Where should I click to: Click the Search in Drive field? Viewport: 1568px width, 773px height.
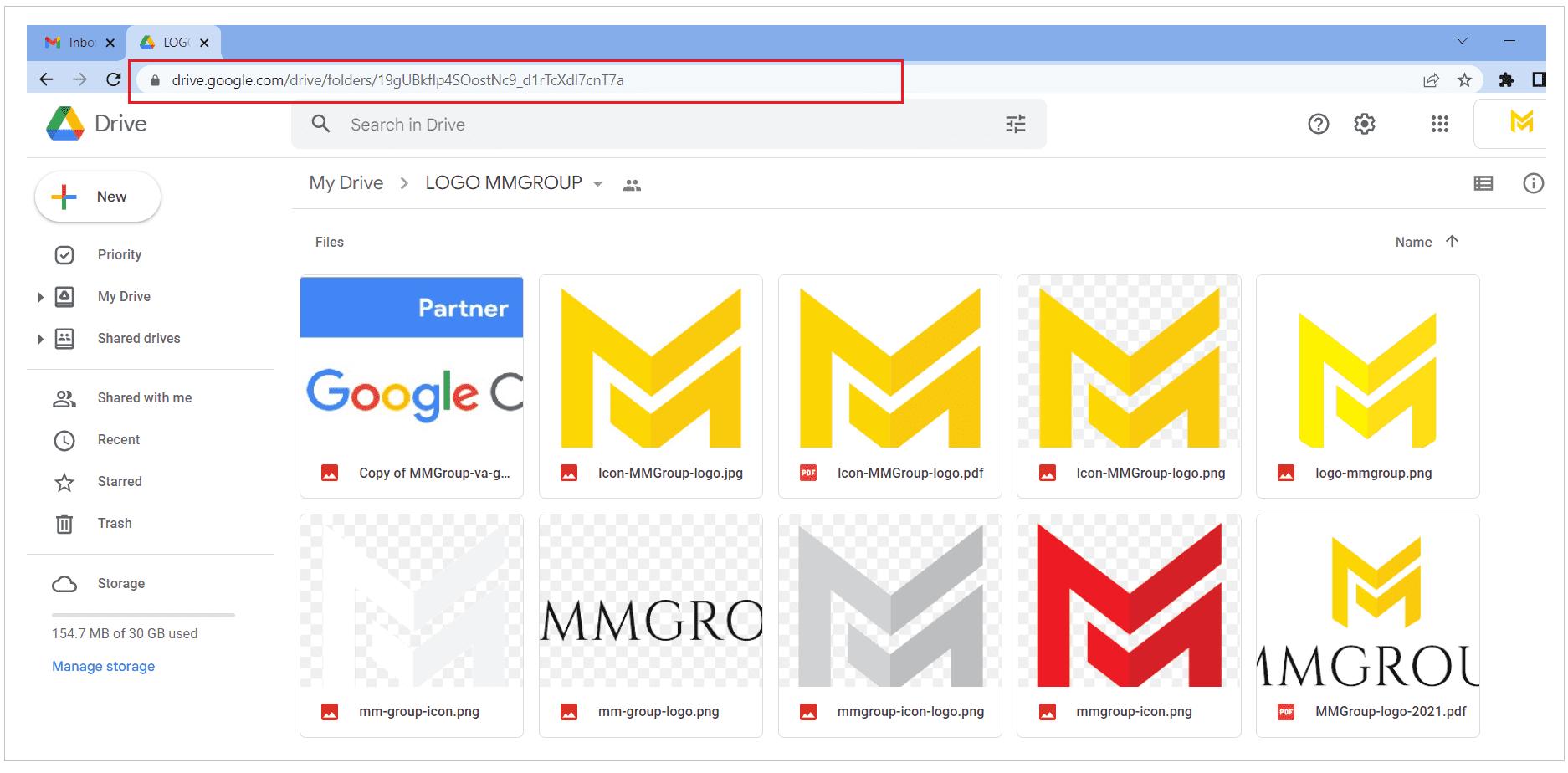669,125
